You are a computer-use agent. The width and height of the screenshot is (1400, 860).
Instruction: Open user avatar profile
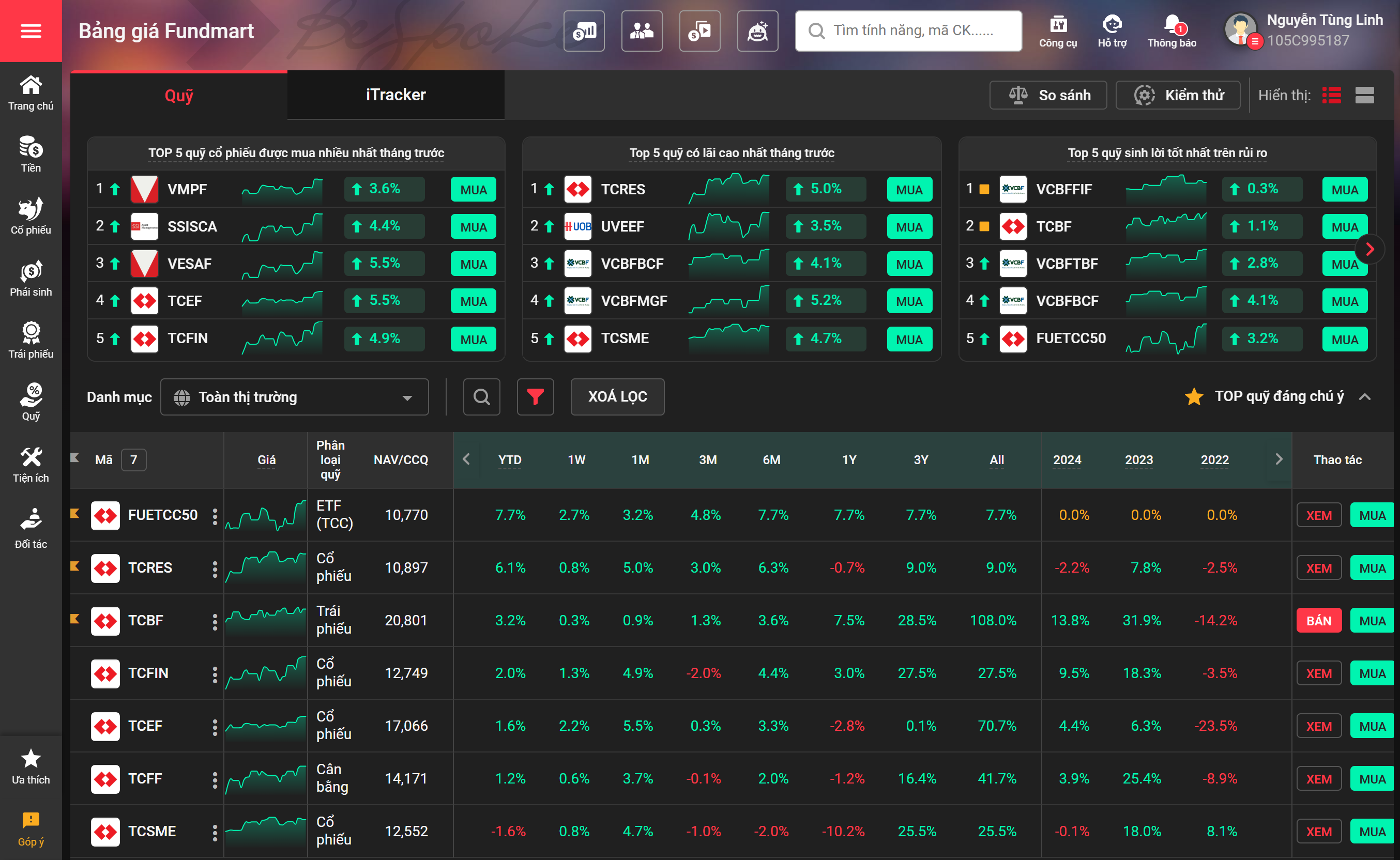pyautogui.click(x=1241, y=29)
